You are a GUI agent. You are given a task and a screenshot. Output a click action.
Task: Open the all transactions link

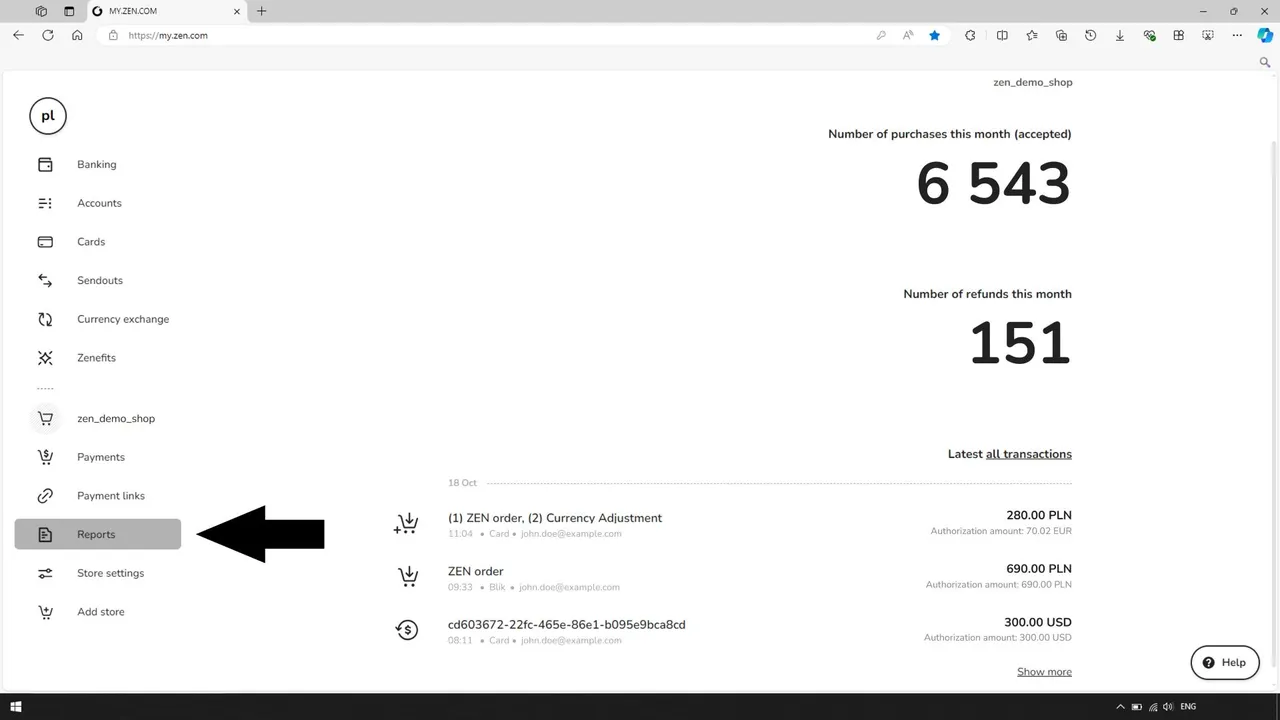click(1029, 454)
